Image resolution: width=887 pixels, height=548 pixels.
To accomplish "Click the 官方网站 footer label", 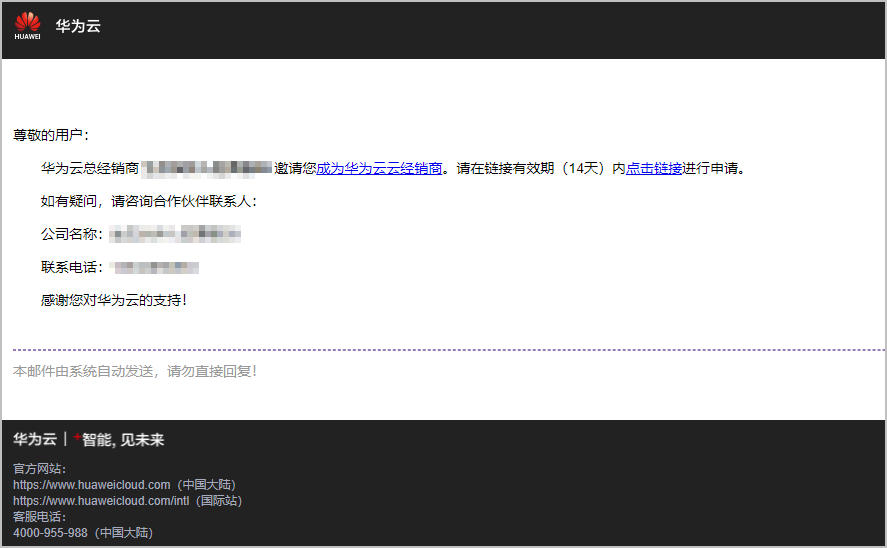I will click(x=40, y=469).
